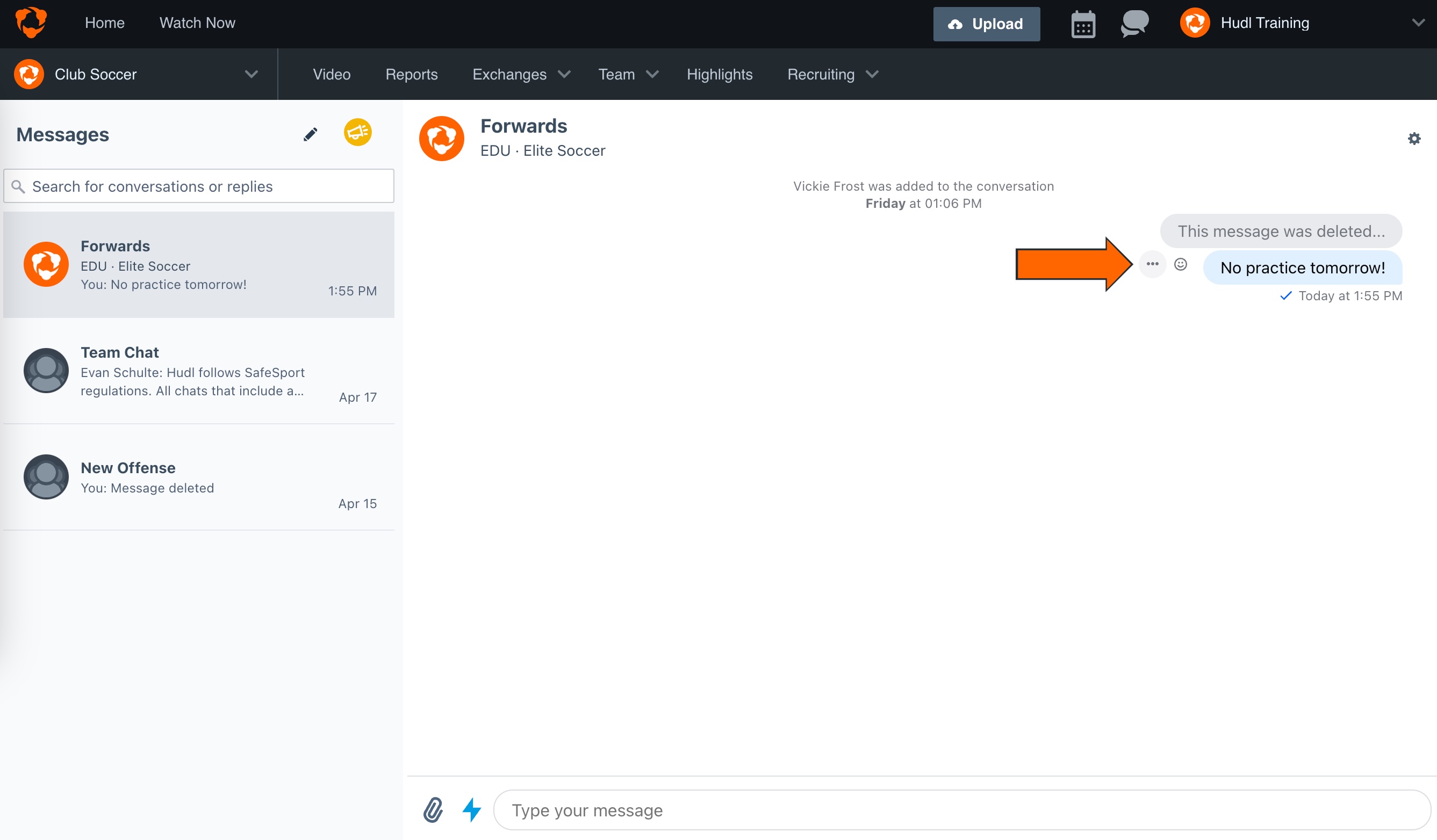This screenshot has width=1437, height=840.
Task: Click the Forwards conversation header avatar
Action: coord(441,139)
